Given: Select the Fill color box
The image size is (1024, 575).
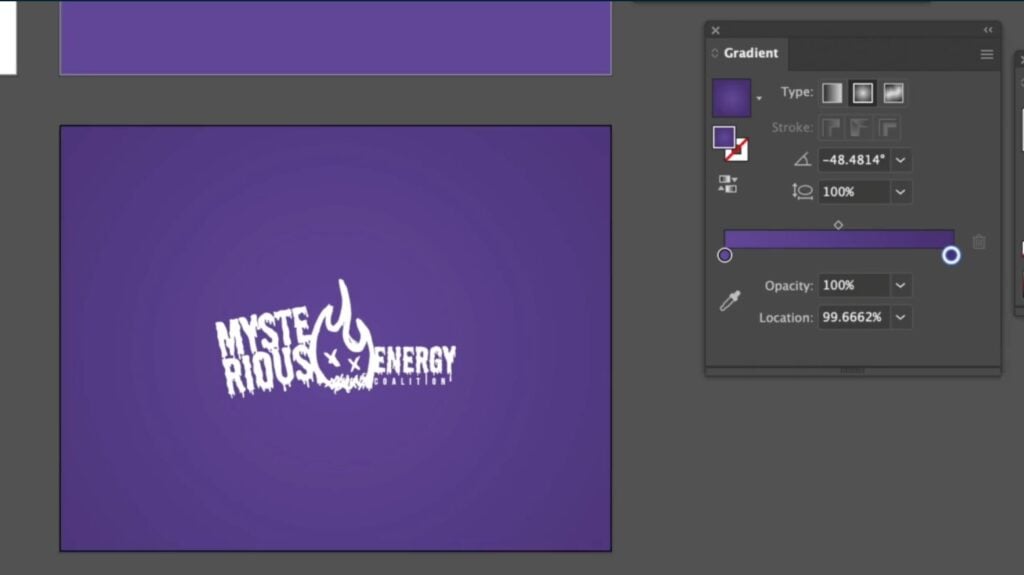Looking at the screenshot, I should (x=724, y=137).
